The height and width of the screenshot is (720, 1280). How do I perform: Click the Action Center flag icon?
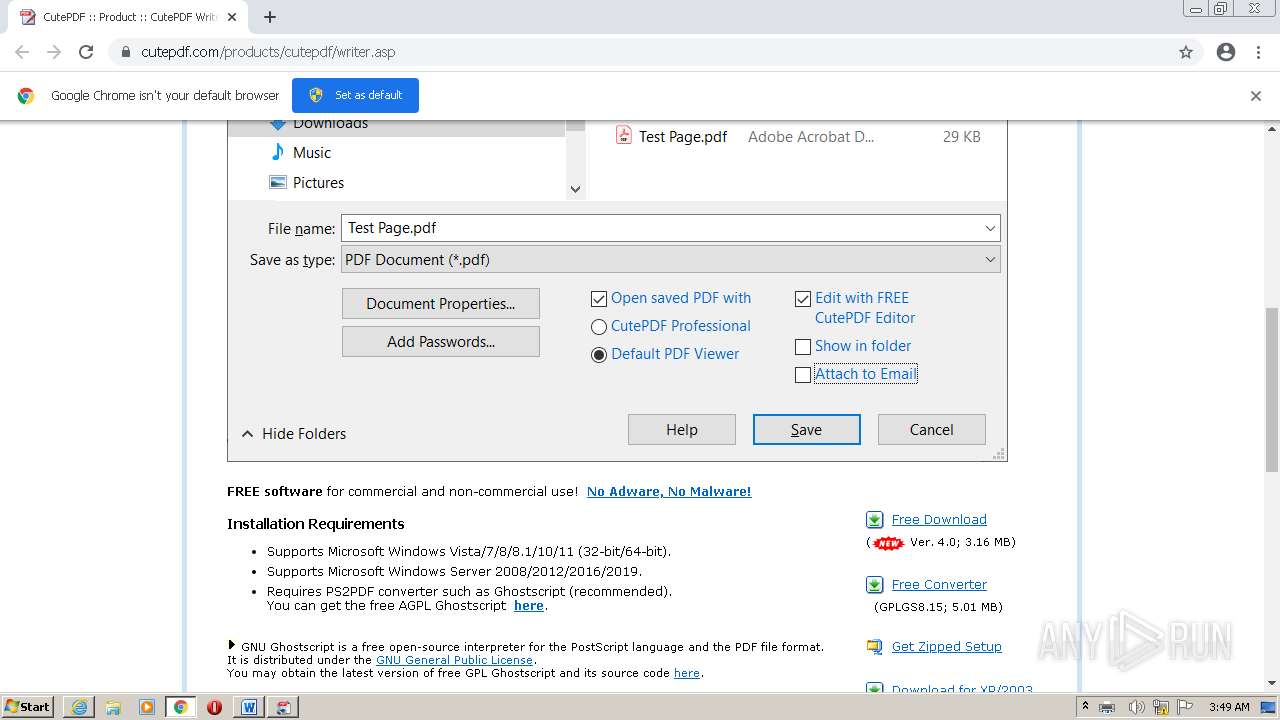[1184, 707]
